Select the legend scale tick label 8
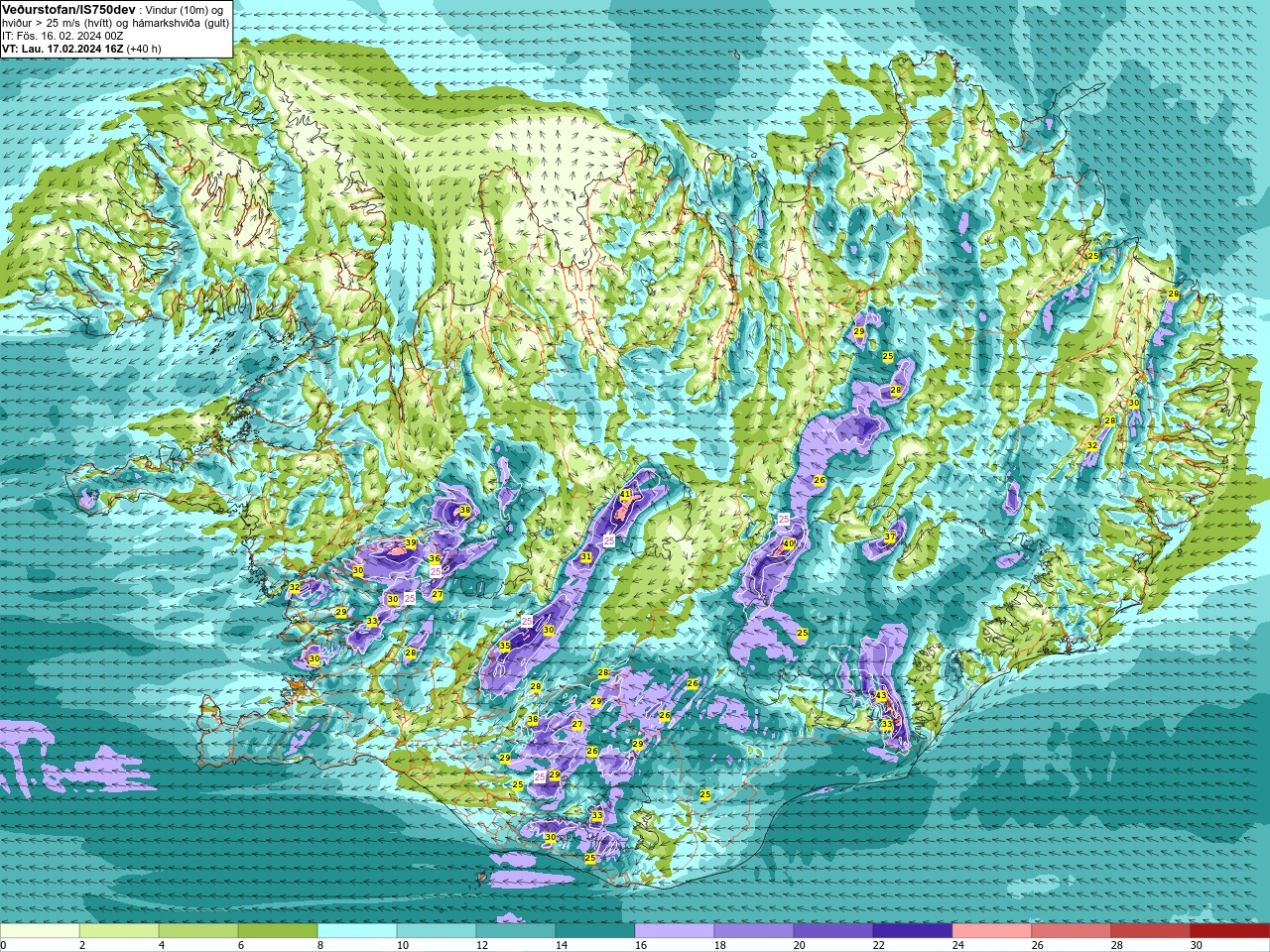This screenshot has width=1270, height=952. pos(320,945)
